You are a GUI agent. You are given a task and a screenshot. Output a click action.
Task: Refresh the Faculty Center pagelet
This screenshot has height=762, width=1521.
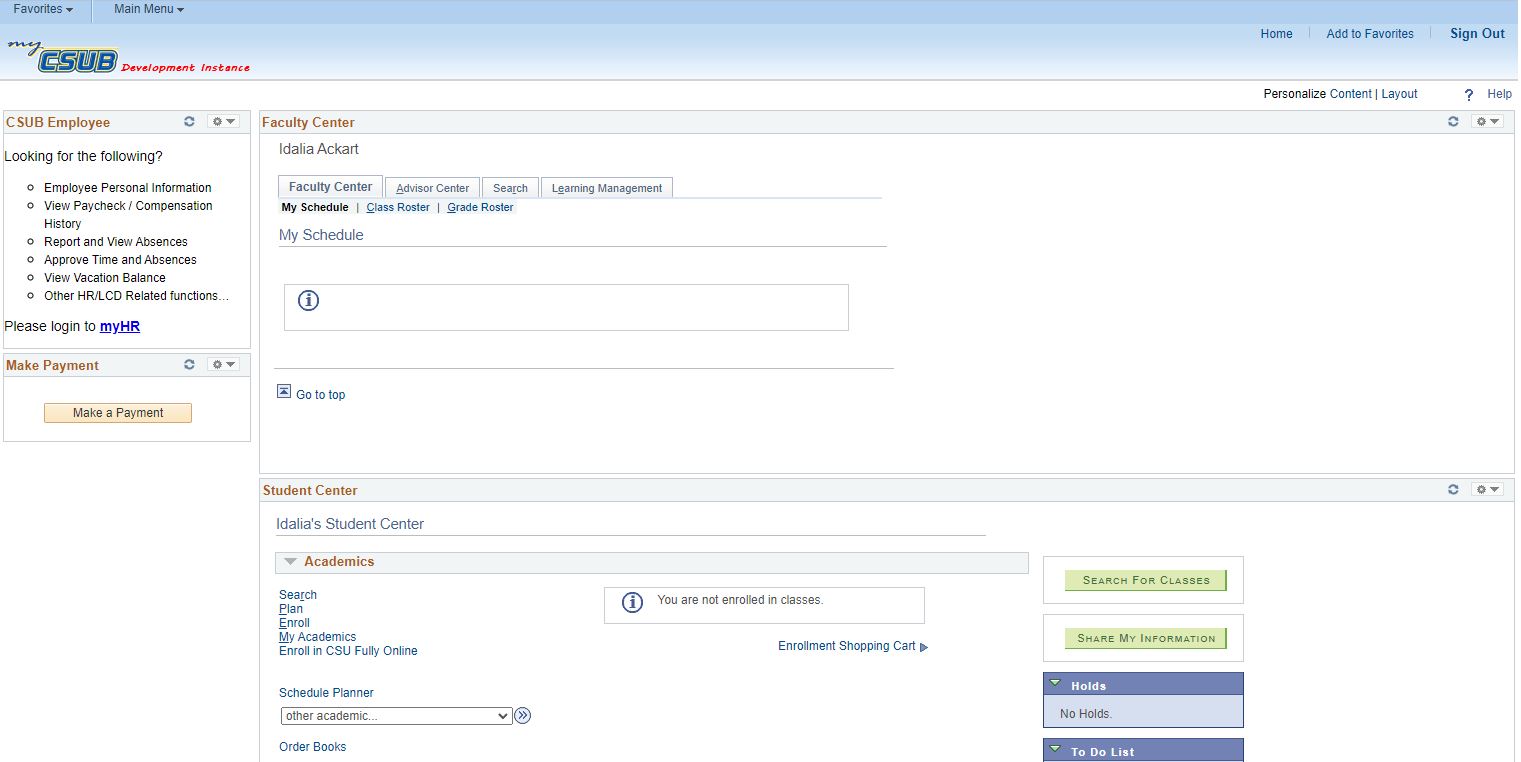coord(1453,122)
